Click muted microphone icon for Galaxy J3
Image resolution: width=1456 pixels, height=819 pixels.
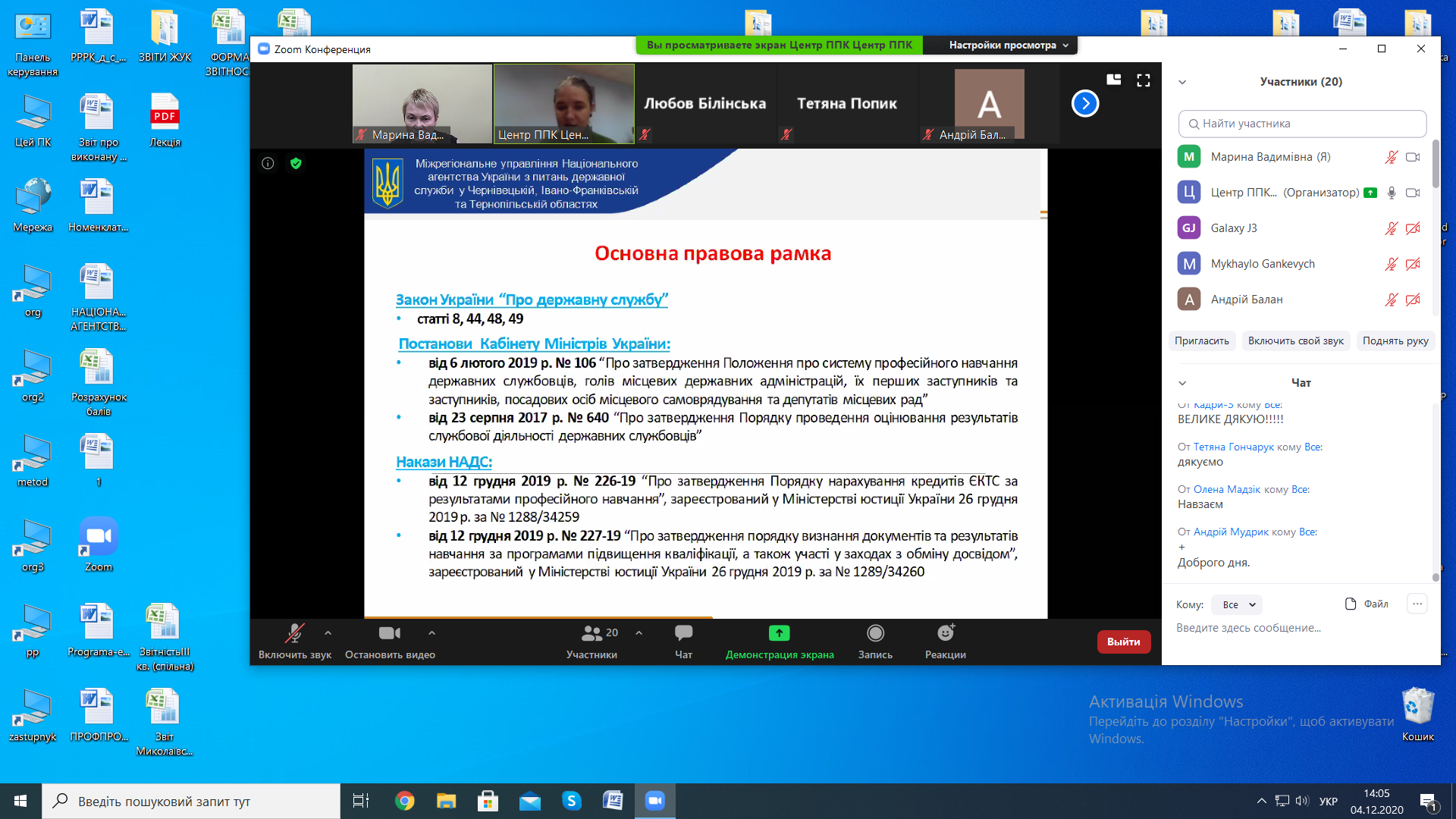1391,228
